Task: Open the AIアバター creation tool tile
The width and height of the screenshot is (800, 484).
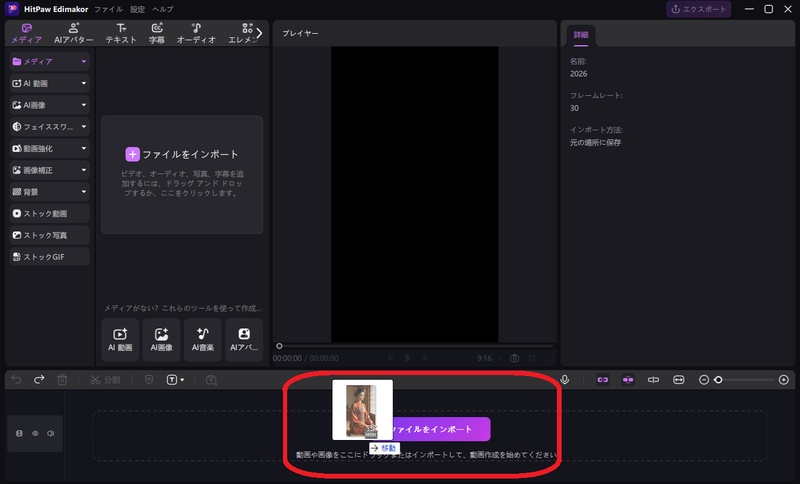Action: tap(244, 340)
